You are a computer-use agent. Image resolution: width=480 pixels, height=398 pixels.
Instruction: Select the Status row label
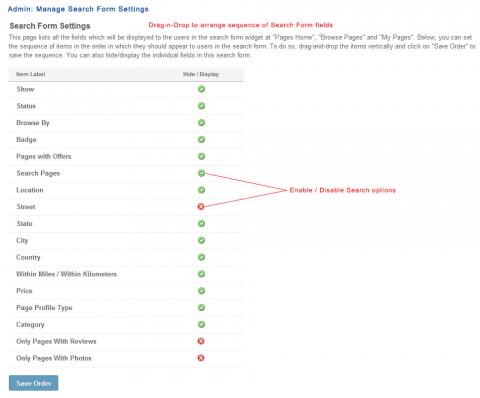[26, 106]
